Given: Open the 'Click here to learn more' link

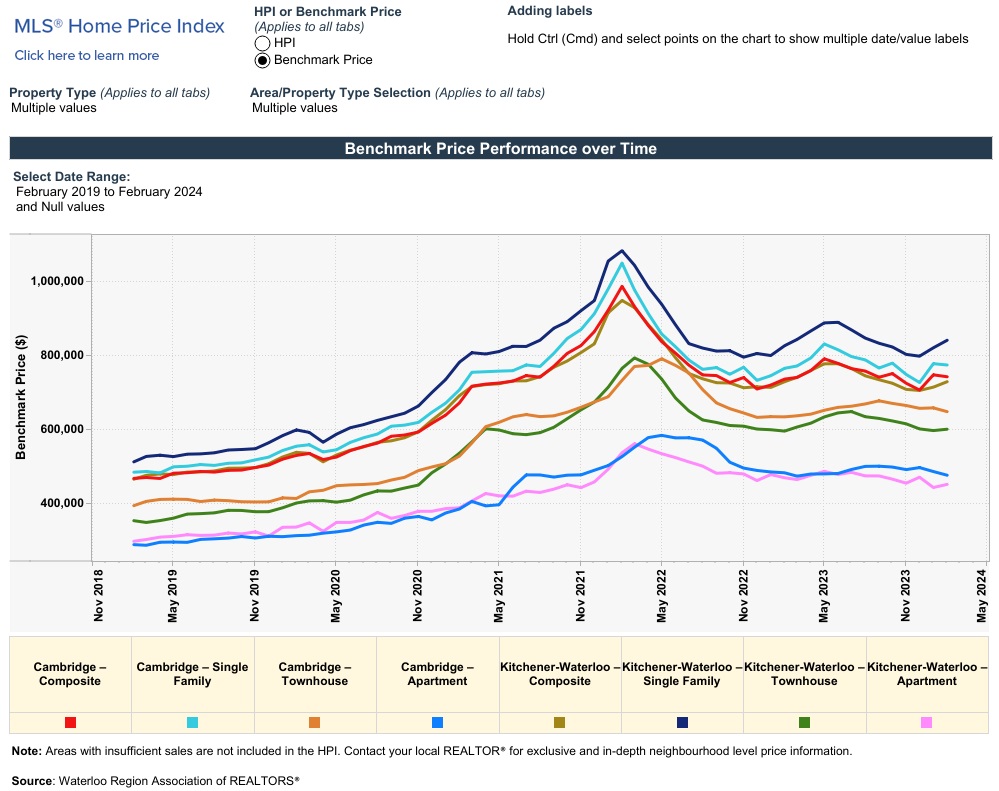Looking at the screenshot, I should [x=87, y=56].
